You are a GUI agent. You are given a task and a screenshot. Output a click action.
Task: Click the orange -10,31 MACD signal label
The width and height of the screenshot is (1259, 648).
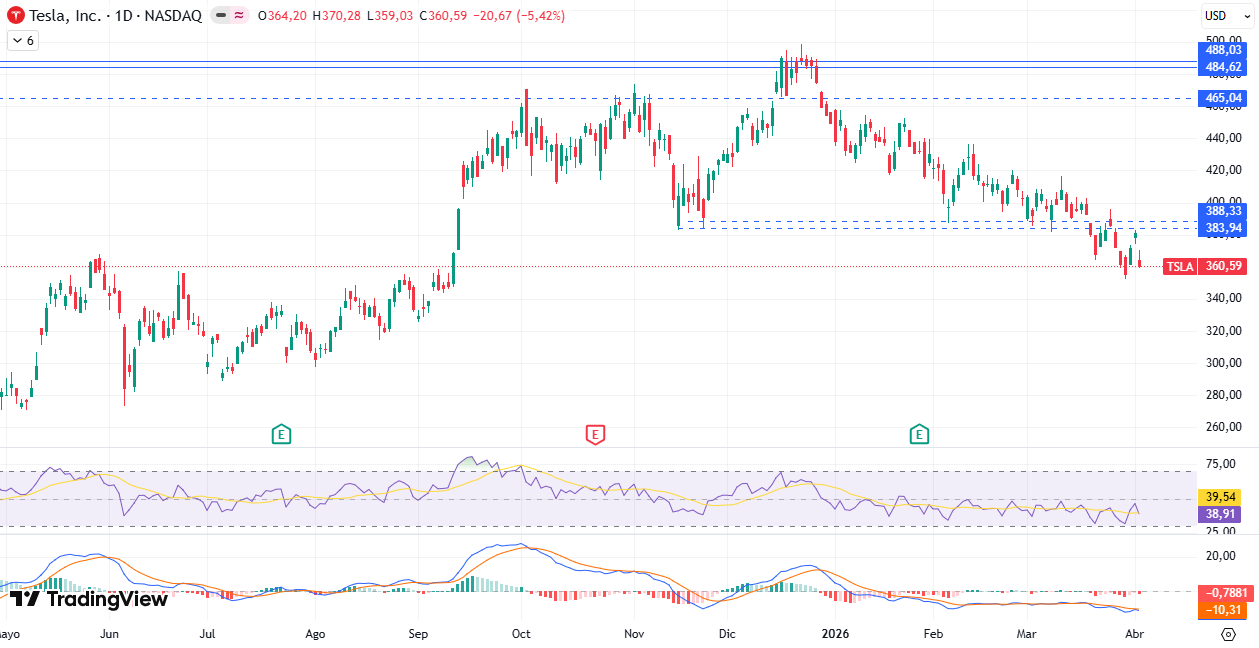point(1222,609)
